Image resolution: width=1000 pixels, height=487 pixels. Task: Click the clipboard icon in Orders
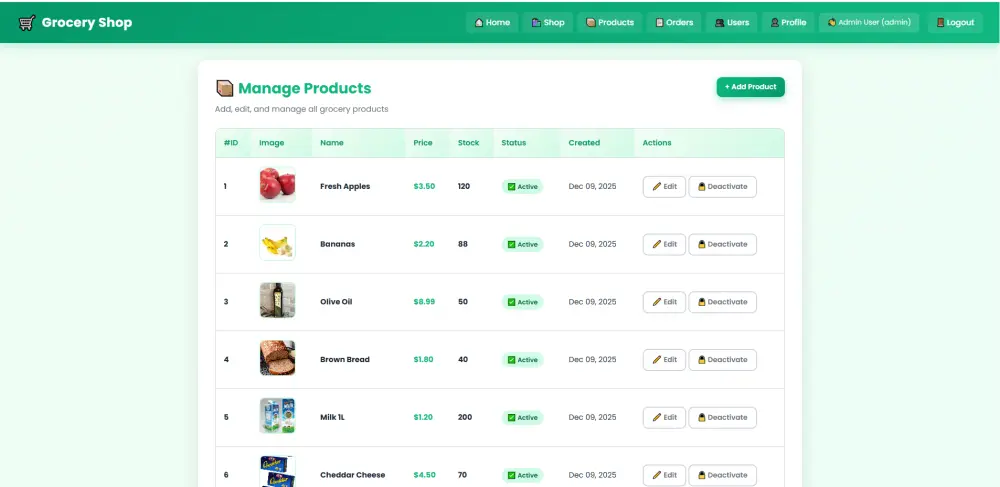659,22
